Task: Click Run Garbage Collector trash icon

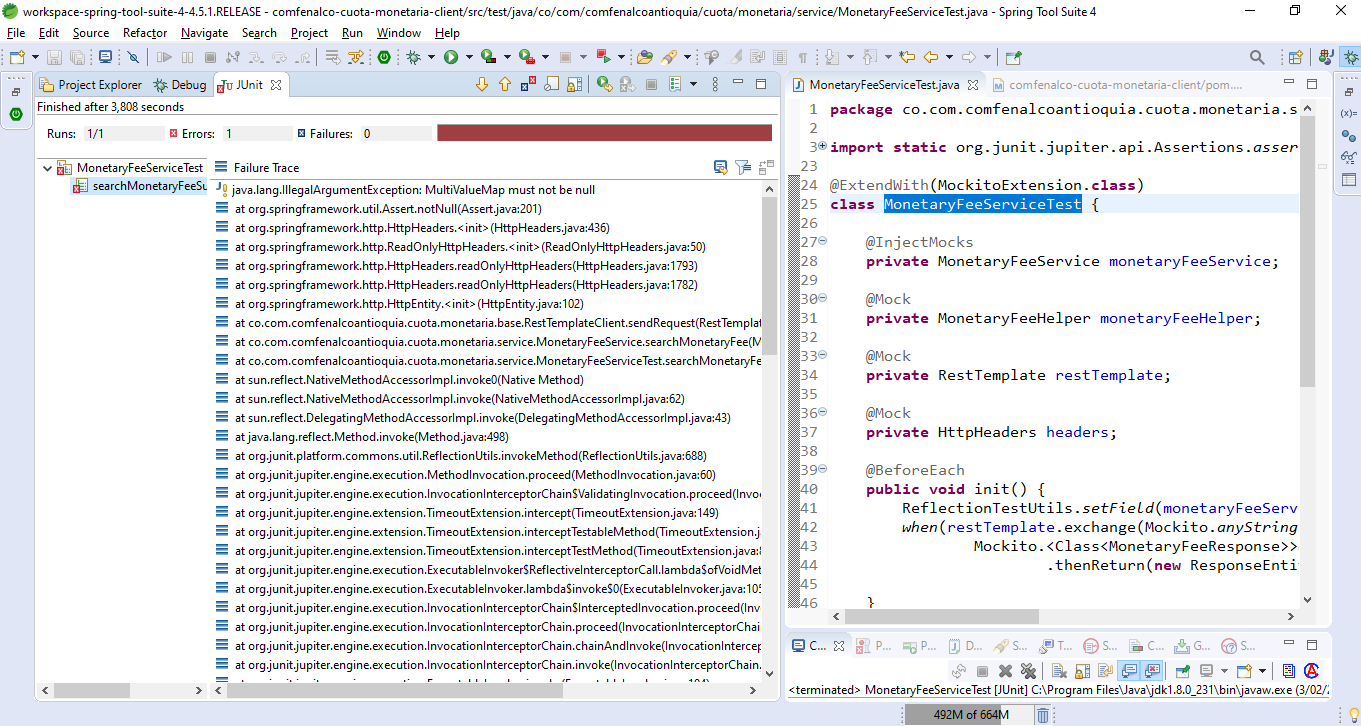Action: click(x=1043, y=714)
